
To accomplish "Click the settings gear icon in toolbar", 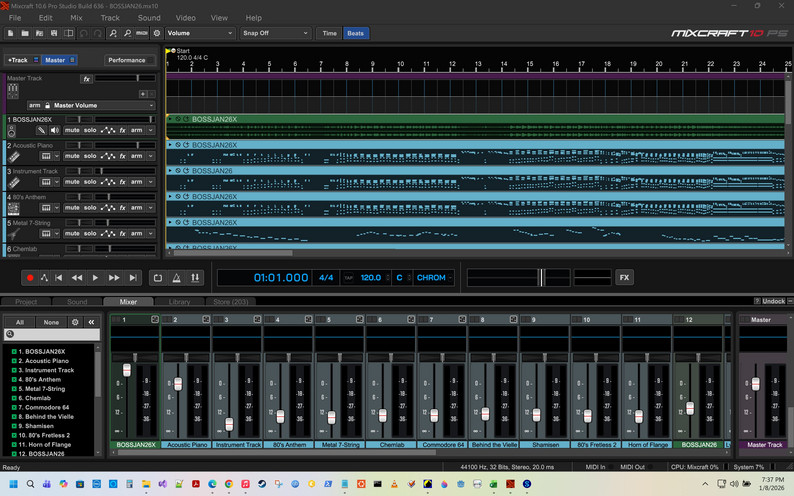I will tap(156, 33).
